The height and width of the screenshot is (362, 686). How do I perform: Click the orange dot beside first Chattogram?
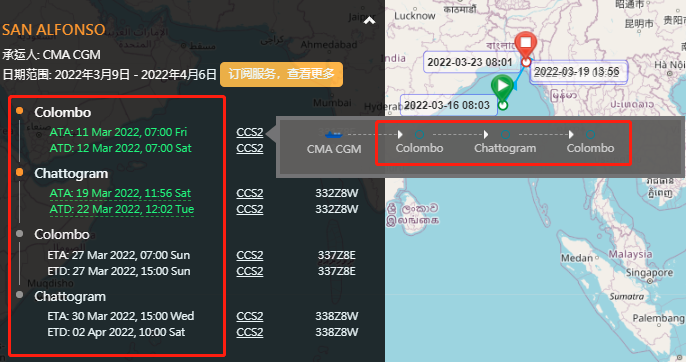pyautogui.click(x=19, y=172)
